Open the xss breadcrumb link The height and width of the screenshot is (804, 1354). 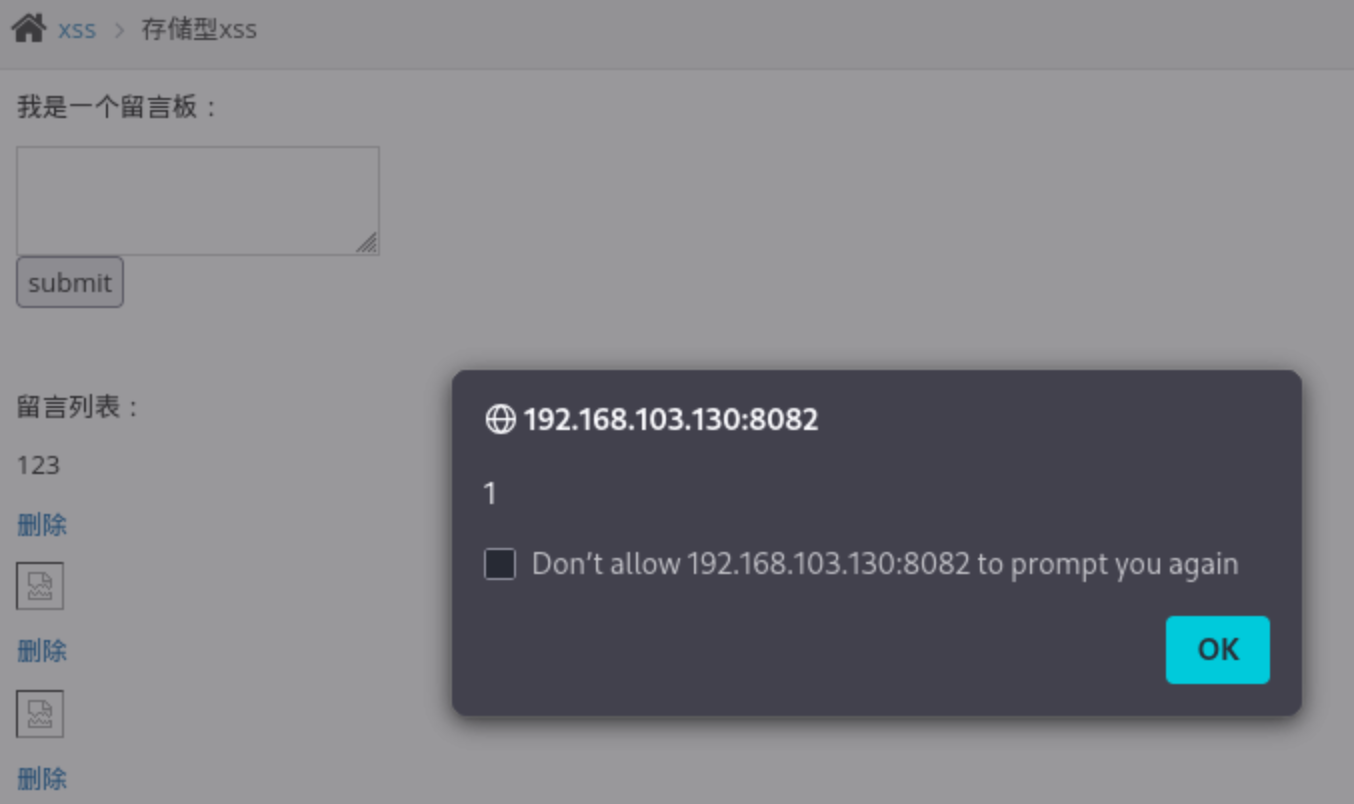77,30
